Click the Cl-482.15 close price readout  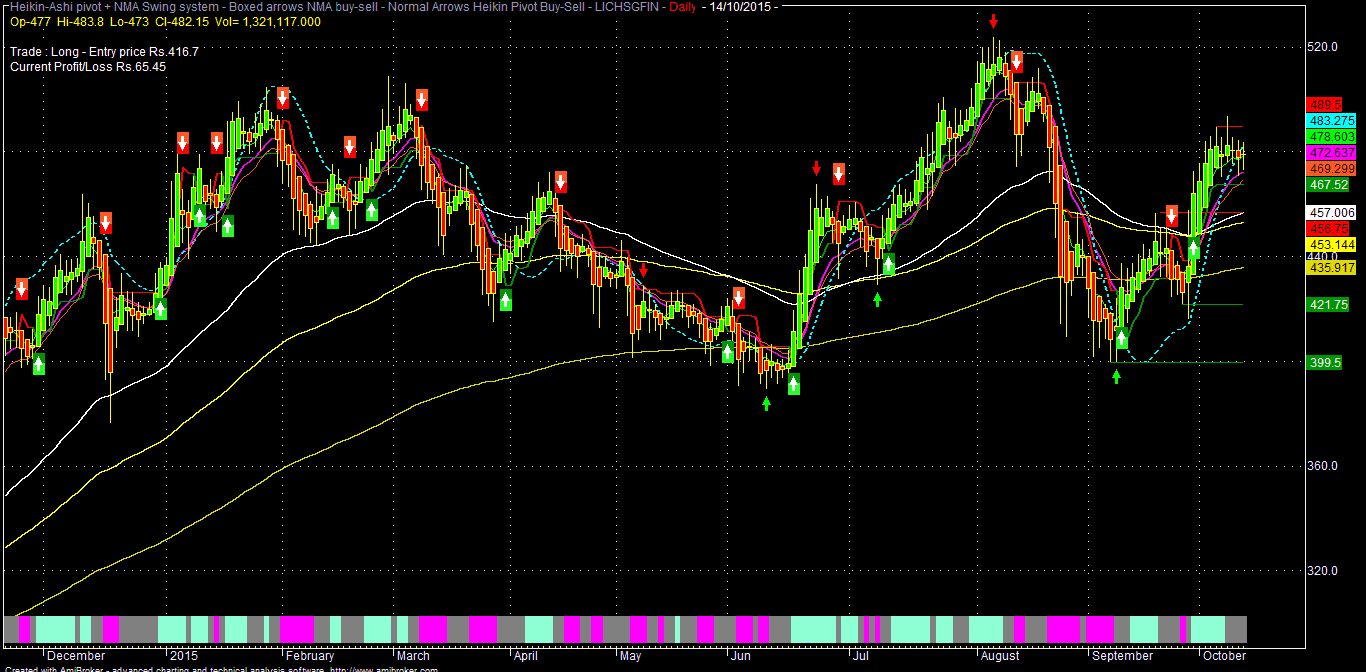(181, 21)
